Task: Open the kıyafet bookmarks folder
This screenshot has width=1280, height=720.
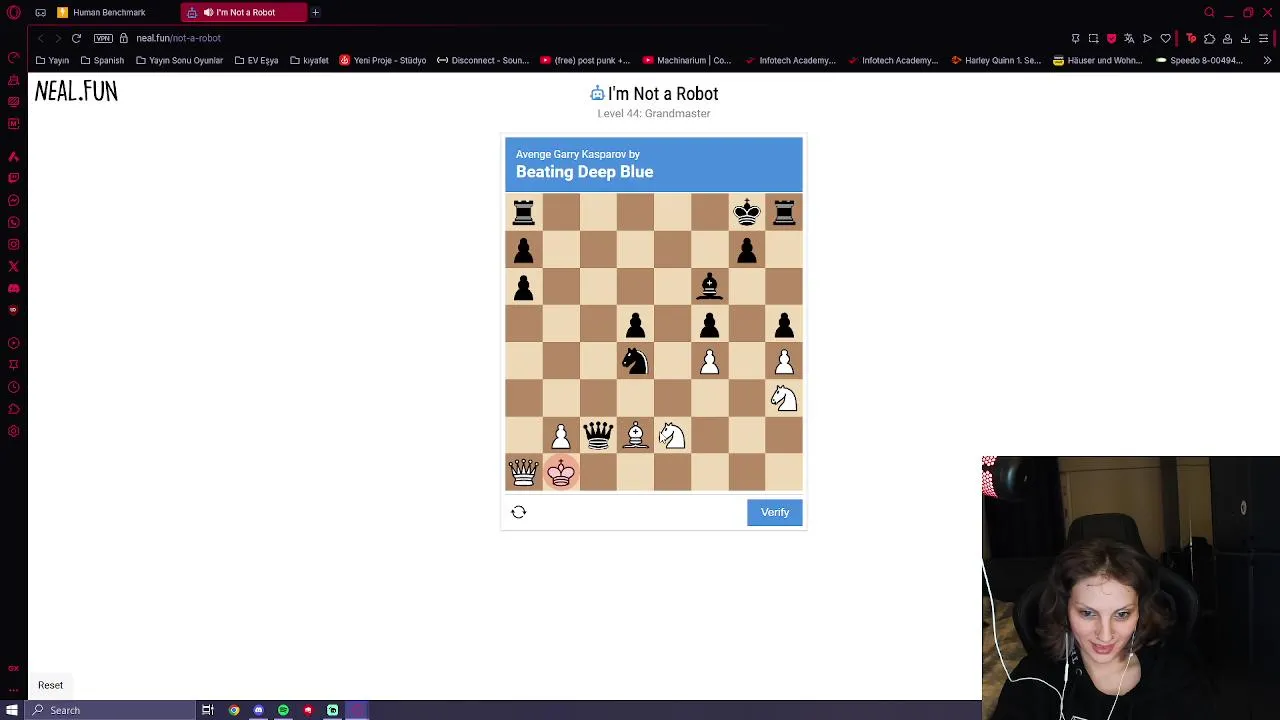Action: pyautogui.click(x=310, y=60)
